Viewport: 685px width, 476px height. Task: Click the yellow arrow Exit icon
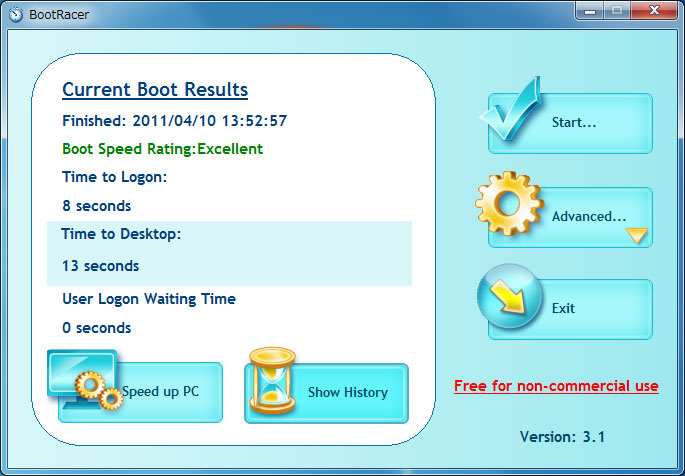click(509, 296)
